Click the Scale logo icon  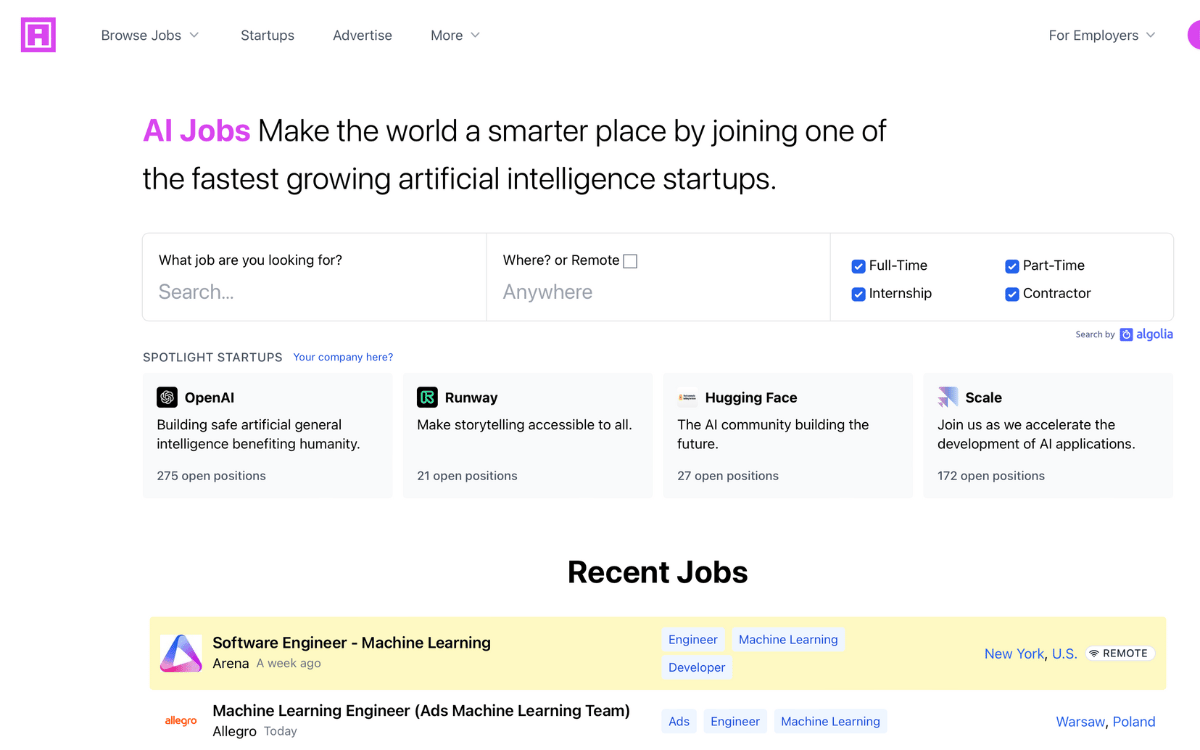point(947,398)
